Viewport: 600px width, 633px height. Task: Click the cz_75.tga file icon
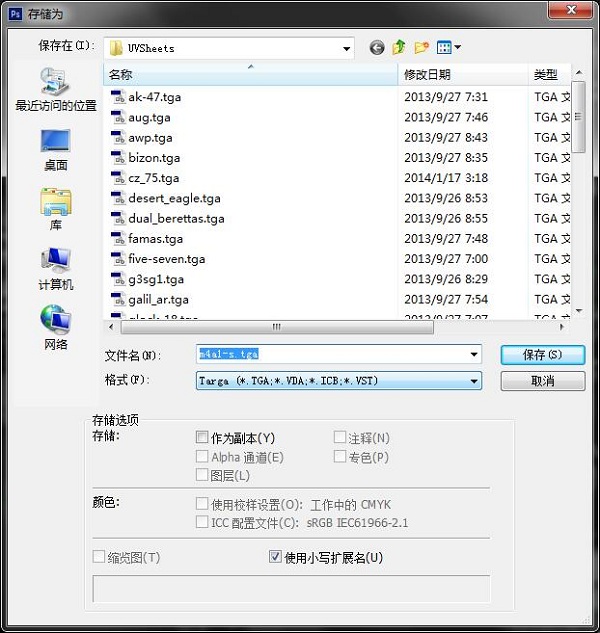(x=118, y=178)
